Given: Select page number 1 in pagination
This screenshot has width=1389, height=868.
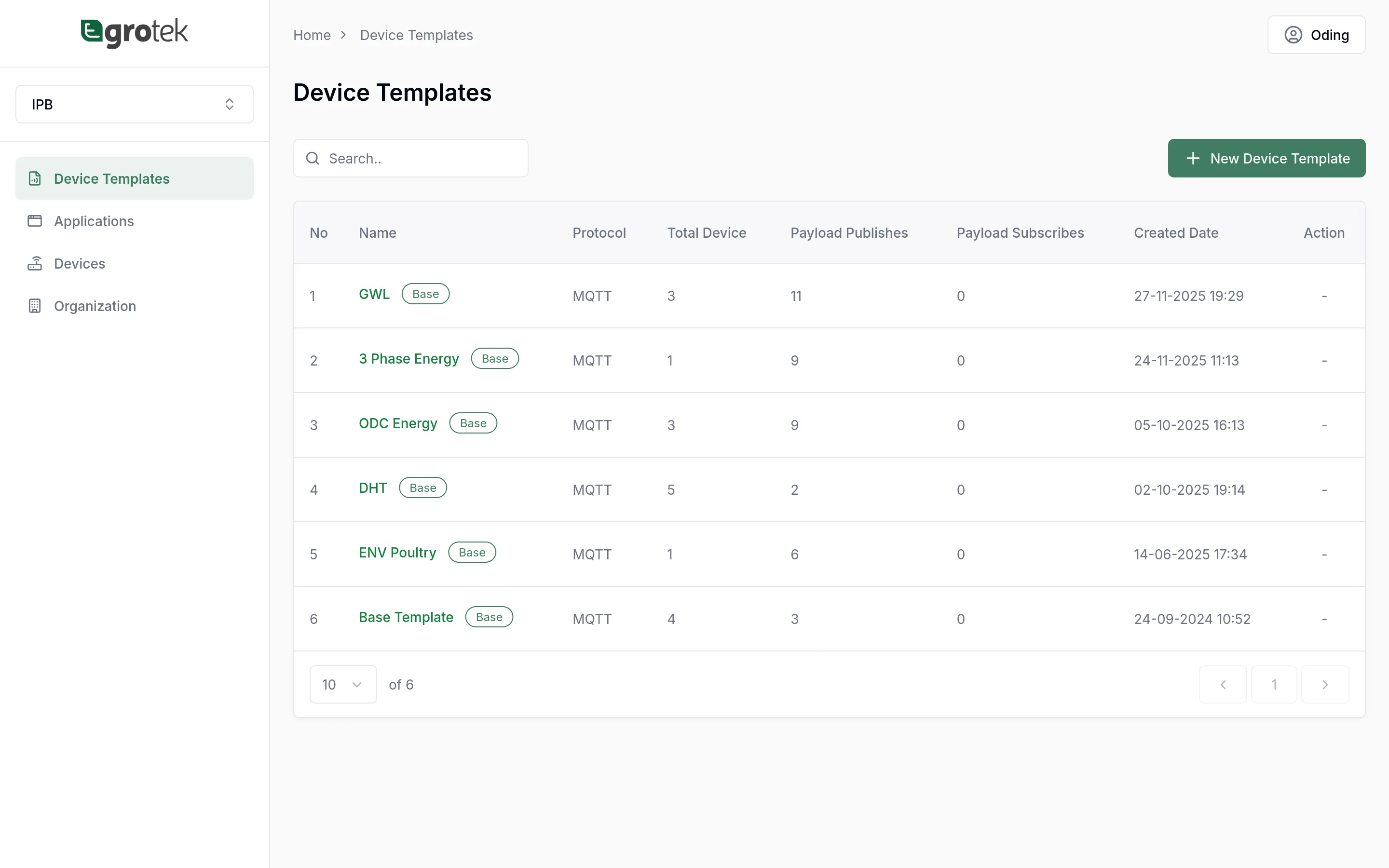Looking at the screenshot, I should [x=1274, y=684].
